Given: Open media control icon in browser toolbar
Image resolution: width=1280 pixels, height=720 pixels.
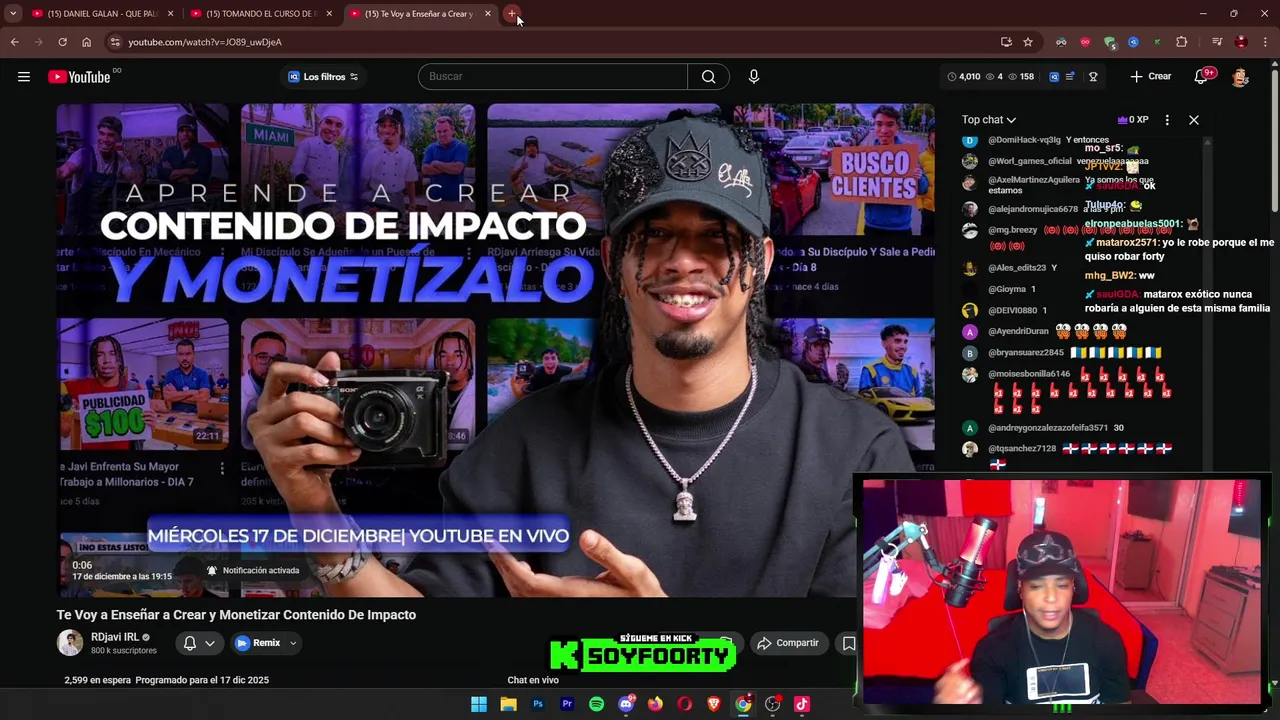Looking at the screenshot, I should pyautogui.click(x=1217, y=42).
